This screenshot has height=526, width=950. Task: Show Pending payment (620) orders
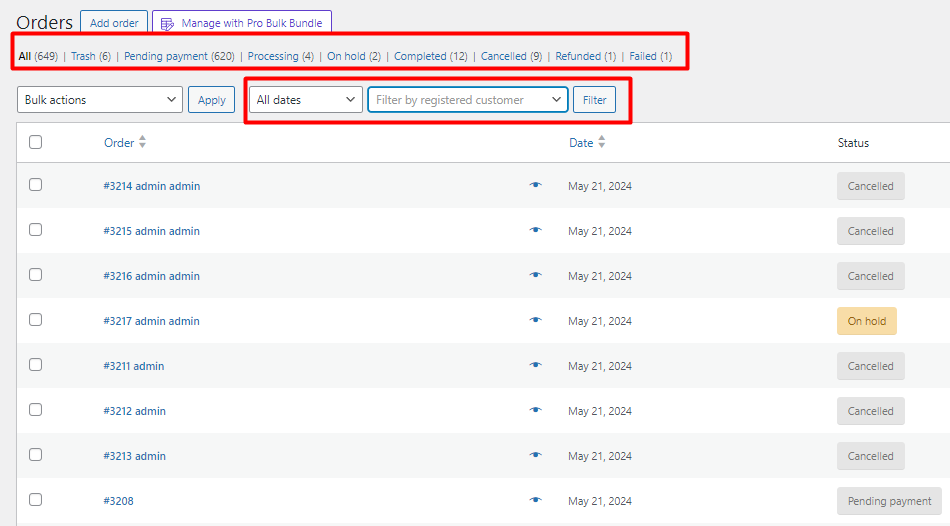179,56
